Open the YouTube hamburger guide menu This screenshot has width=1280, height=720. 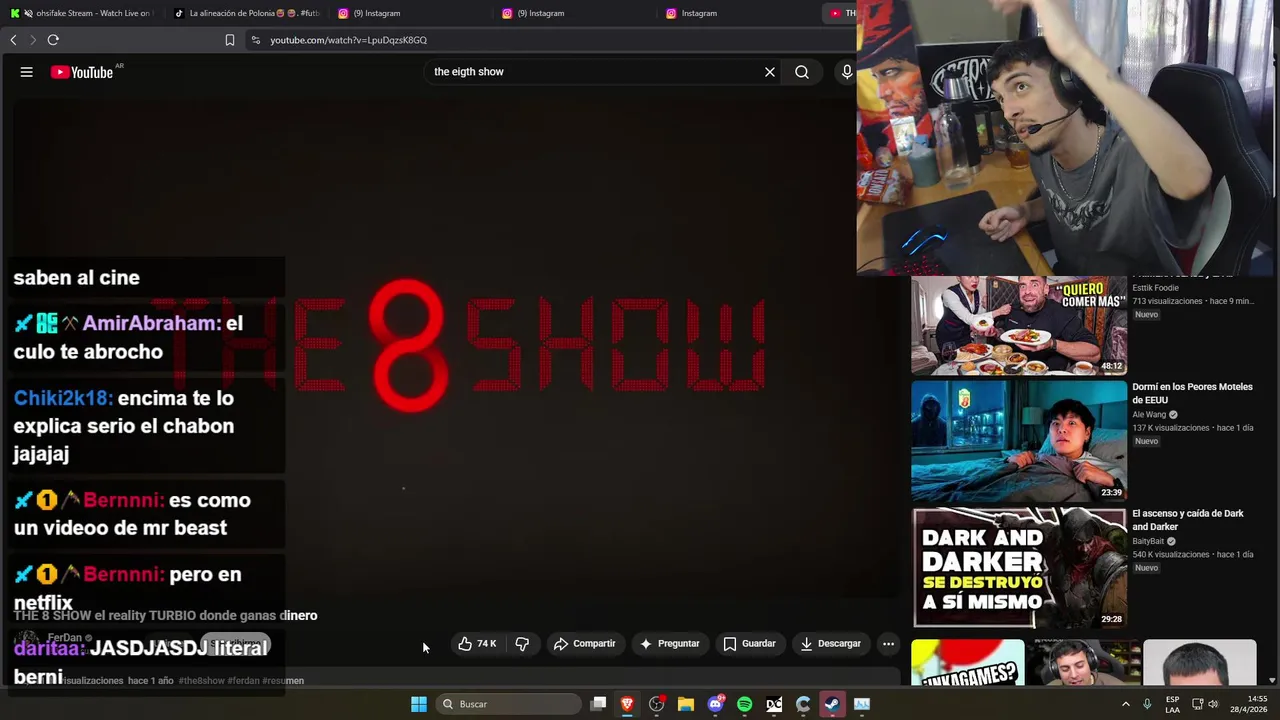[x=27, y=72]
